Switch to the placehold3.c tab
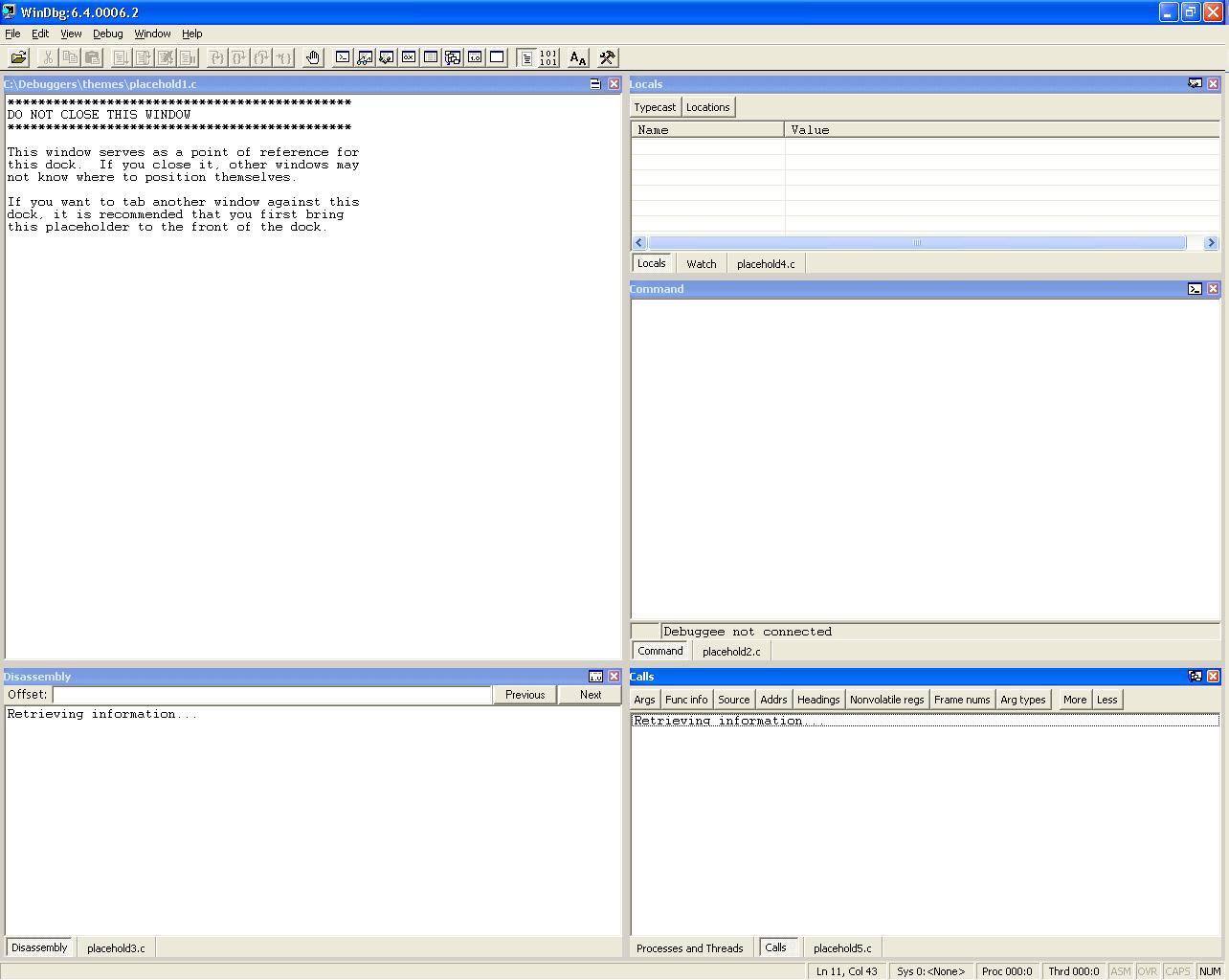 (115, 947)
